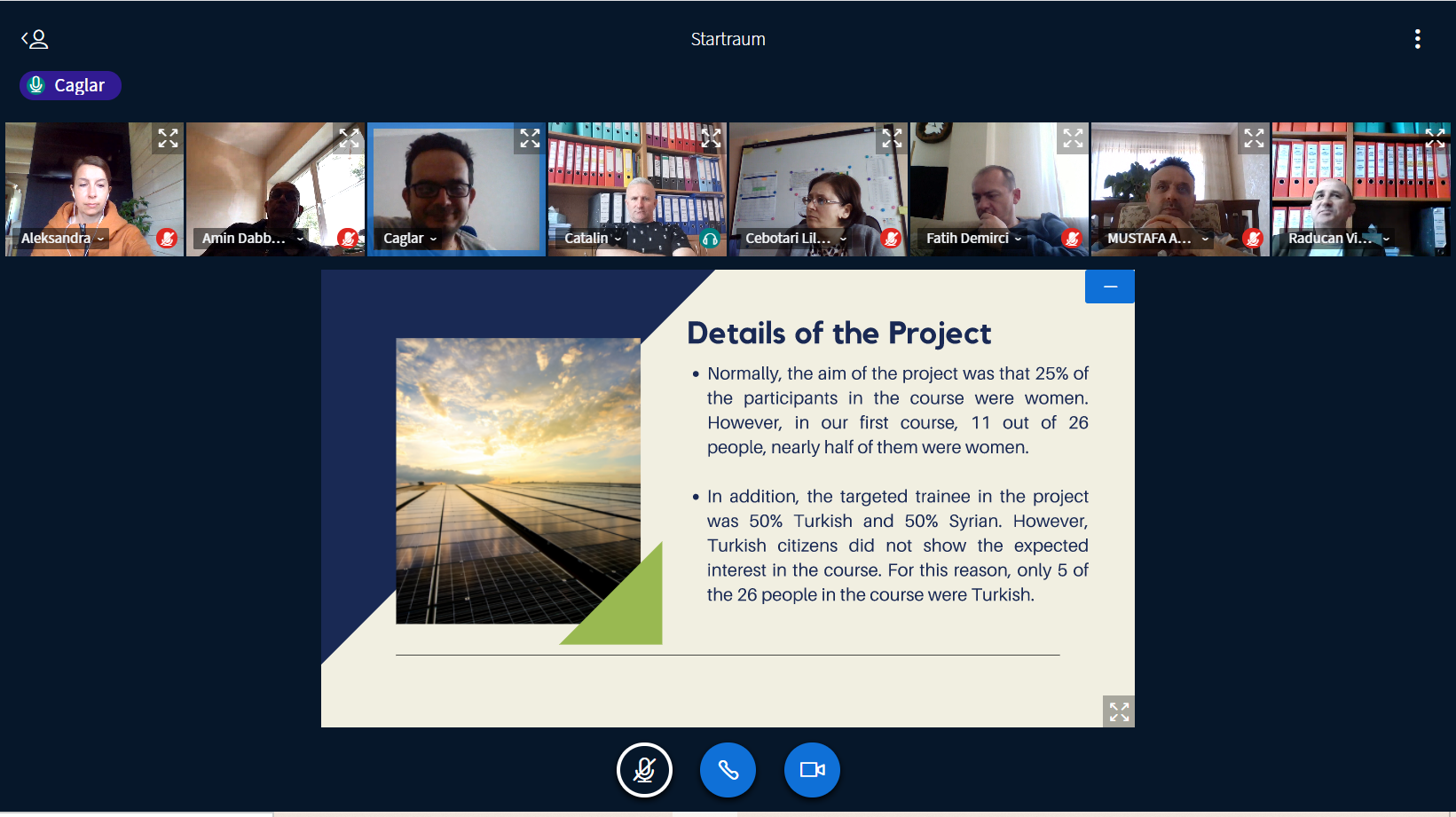
Task: Expand Aleksandra's video to fullscreen
Action: 168,138
